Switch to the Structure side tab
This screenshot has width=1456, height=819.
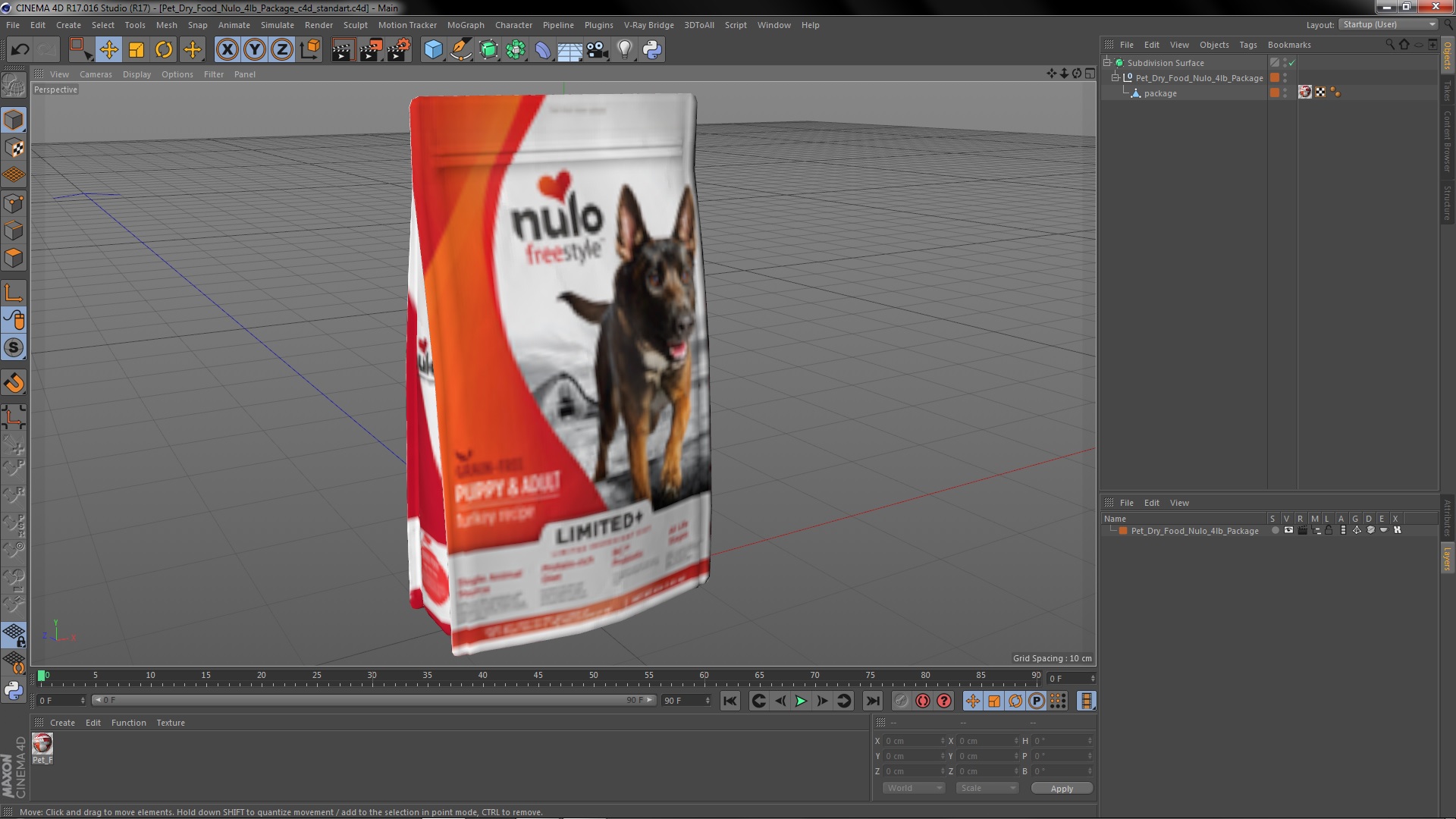pyautogui.click(x=1447, y=202)
